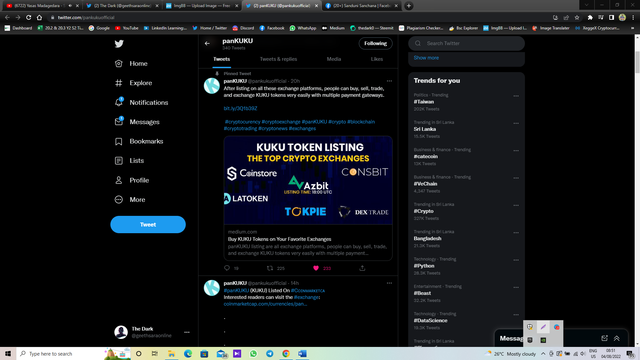Open bit.ly link in pinned tweet
Image resolution: width=640 pixels, height=360 pixels.
[240, 109]
